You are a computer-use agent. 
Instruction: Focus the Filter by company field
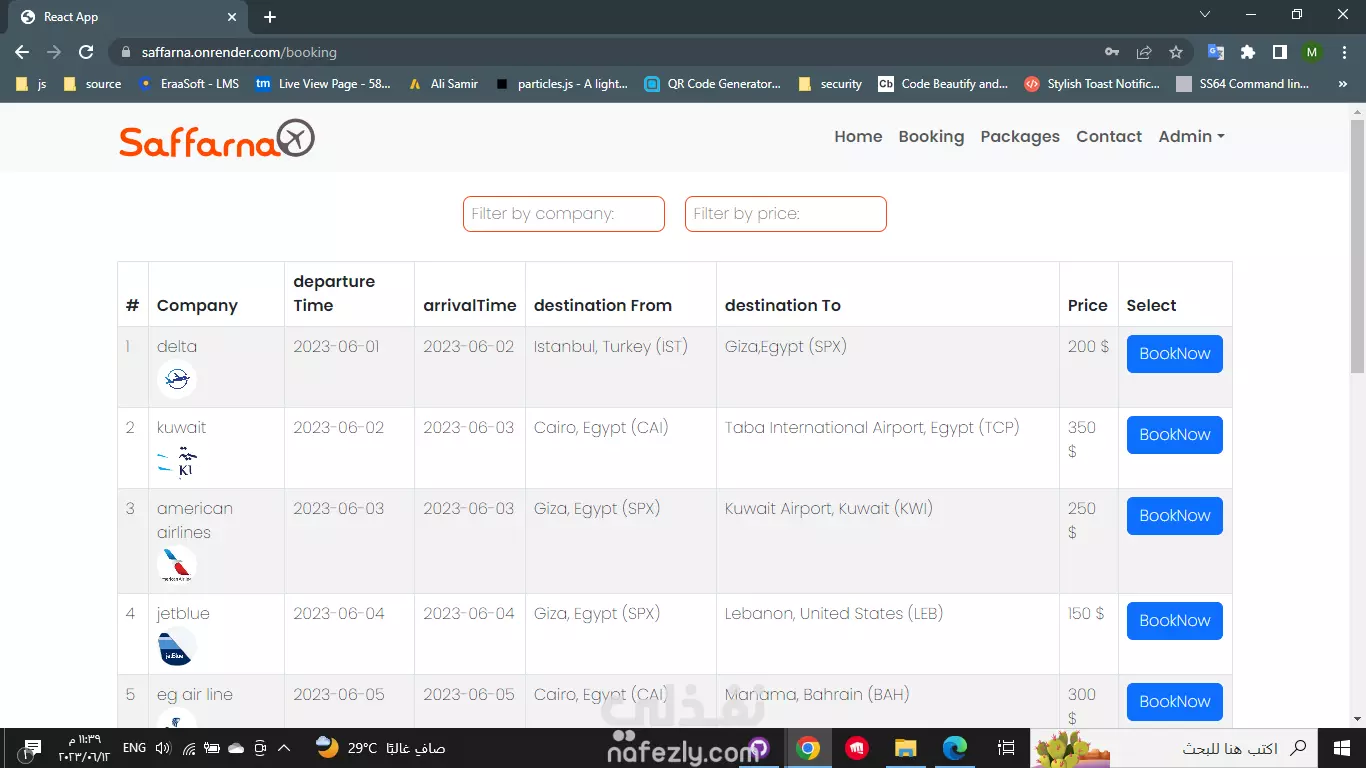[564, 214]
